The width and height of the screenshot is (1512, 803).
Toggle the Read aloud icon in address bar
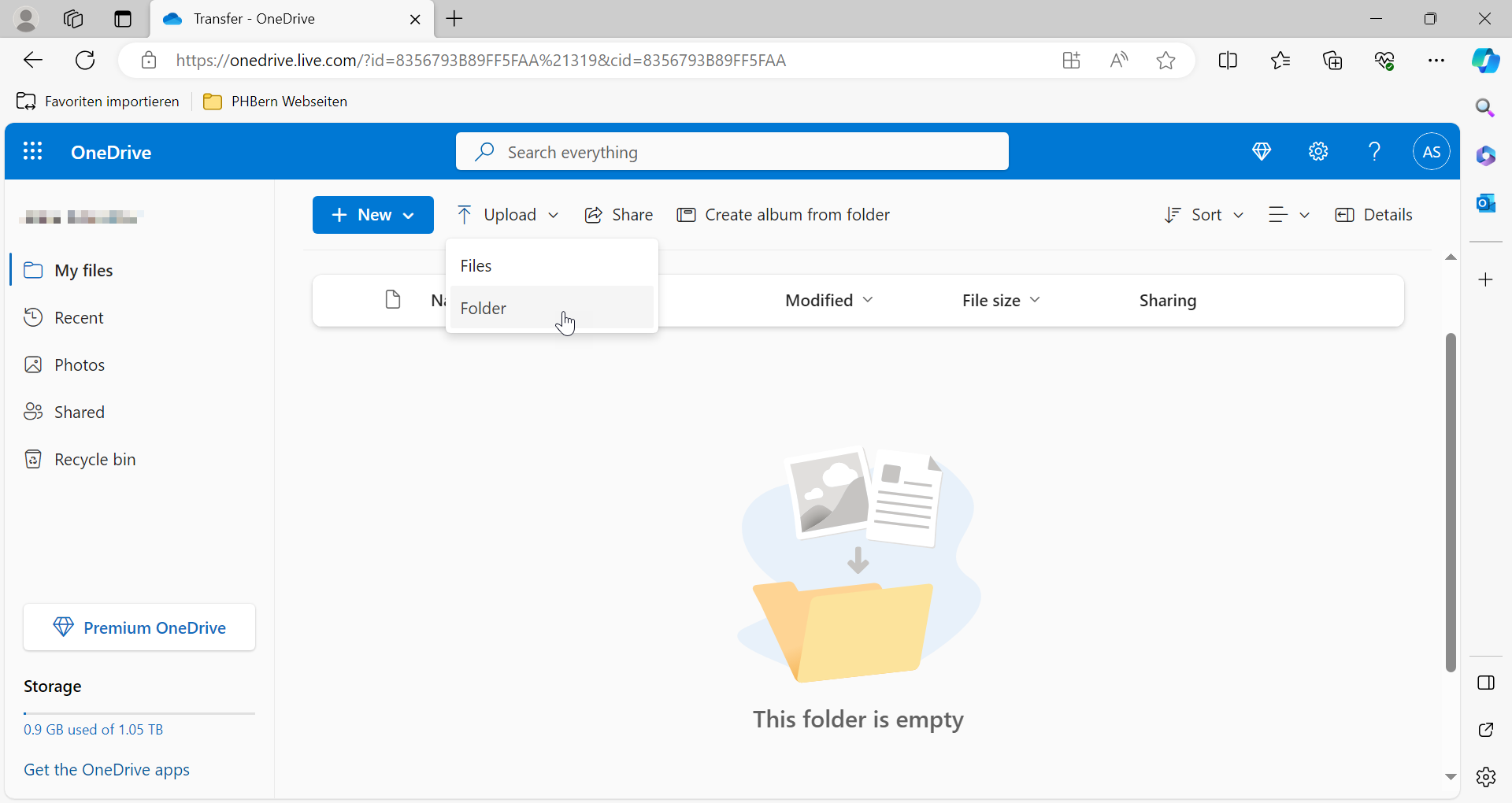coord(1118,61)
